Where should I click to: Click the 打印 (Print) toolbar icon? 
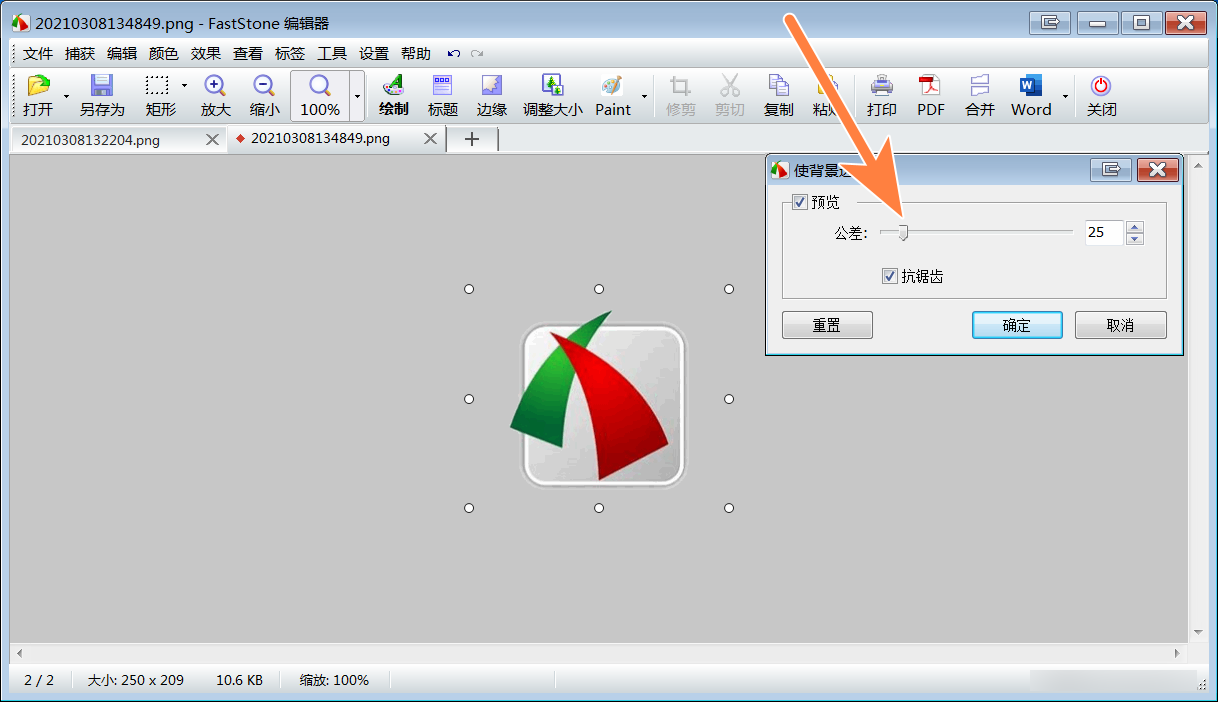click(x=881, y=96)
